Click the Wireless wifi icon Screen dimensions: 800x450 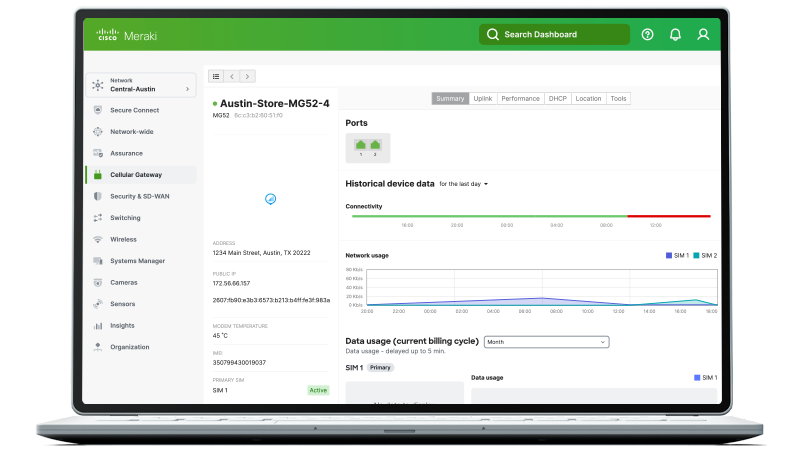coord(98,239)
